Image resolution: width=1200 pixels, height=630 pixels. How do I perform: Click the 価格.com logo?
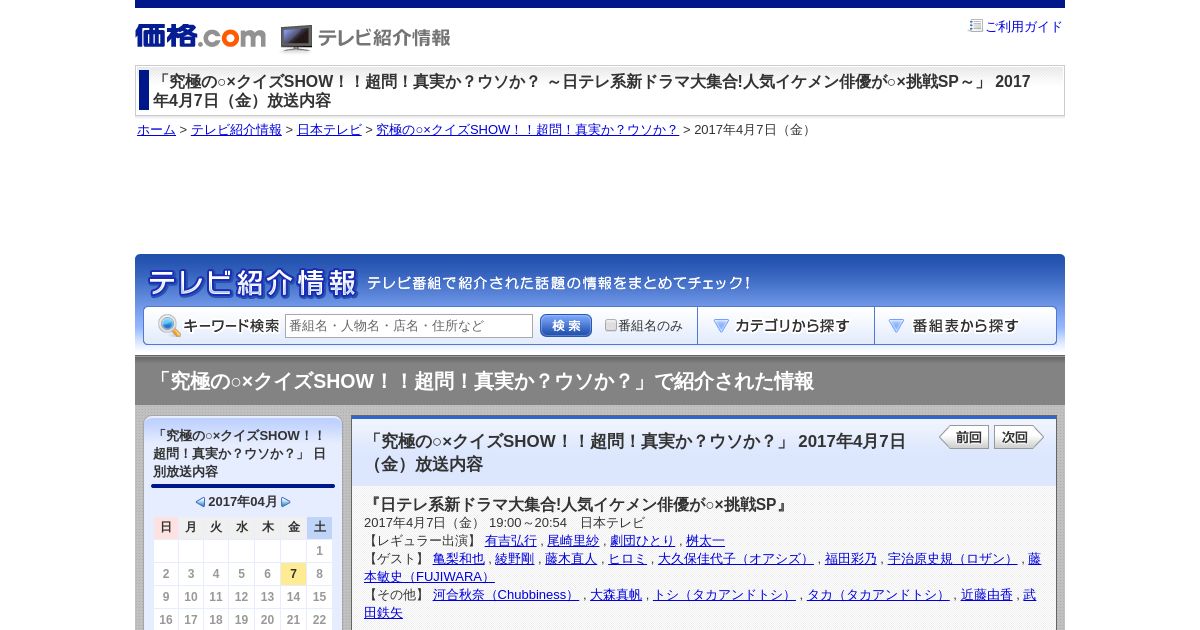click(x=200, y=36)
